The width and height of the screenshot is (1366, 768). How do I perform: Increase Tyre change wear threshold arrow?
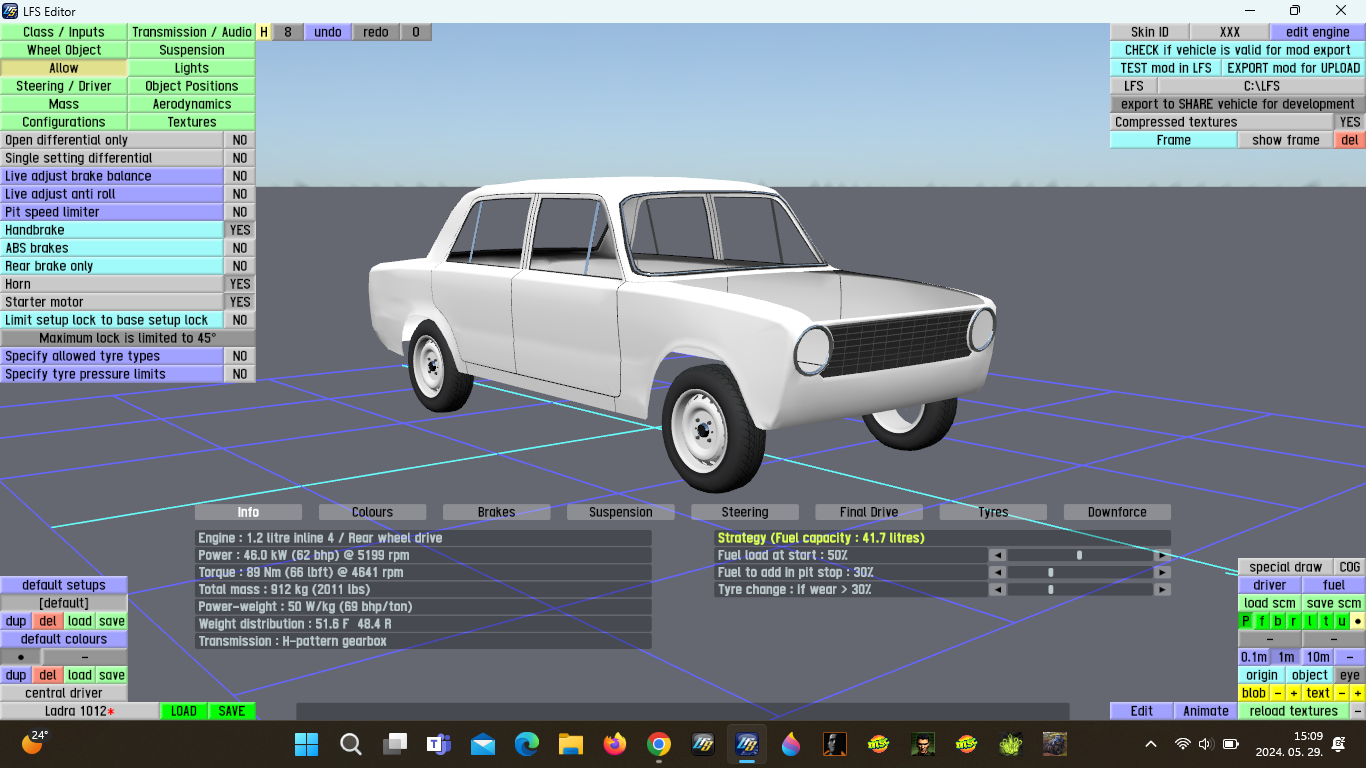point(1162,590)
